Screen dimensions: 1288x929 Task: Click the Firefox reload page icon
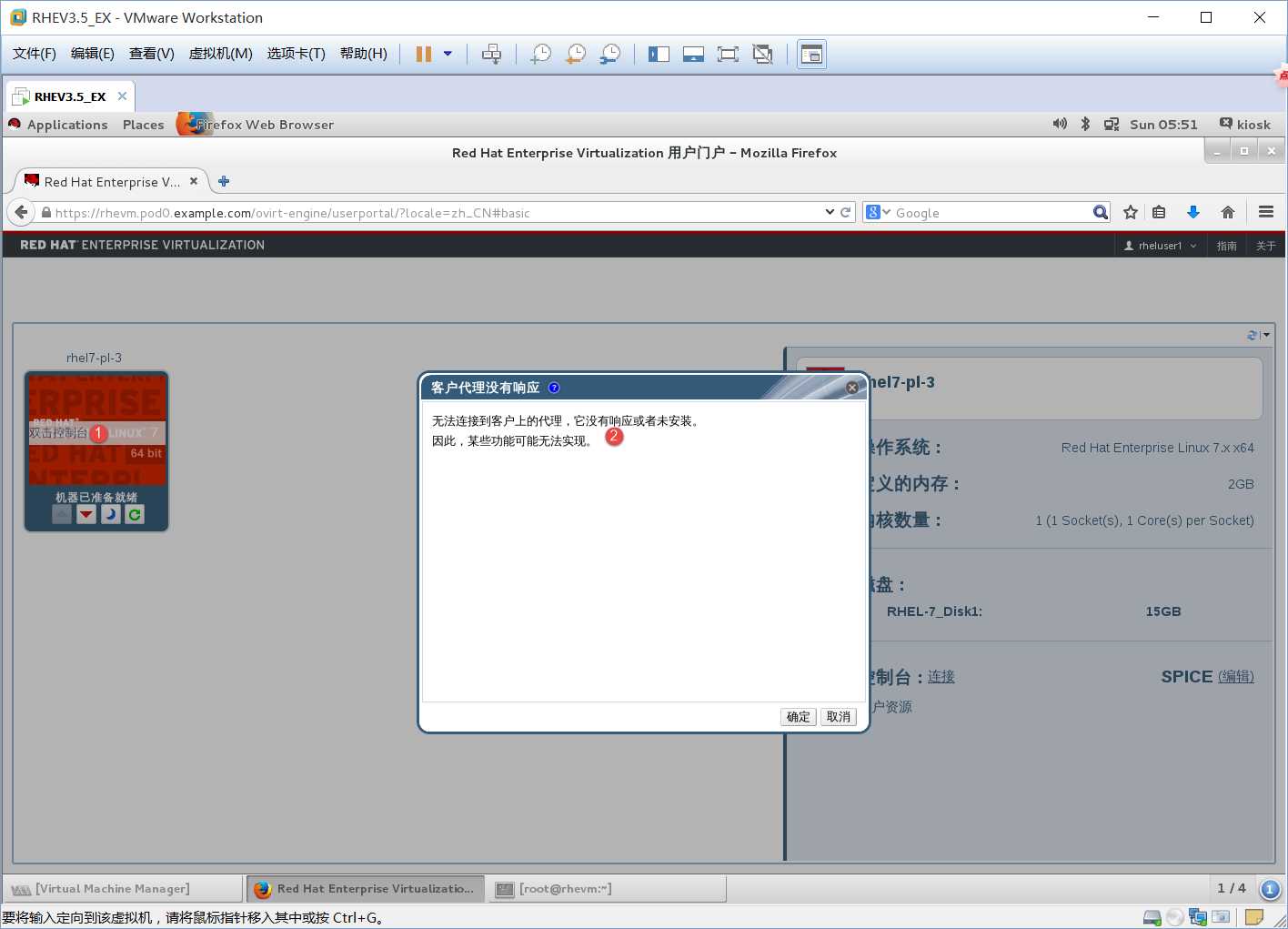click(x=846, y=212)
